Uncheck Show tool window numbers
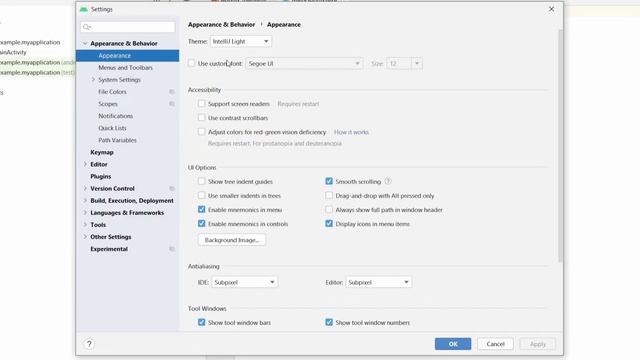640x360 pixels. pos(329,322)
